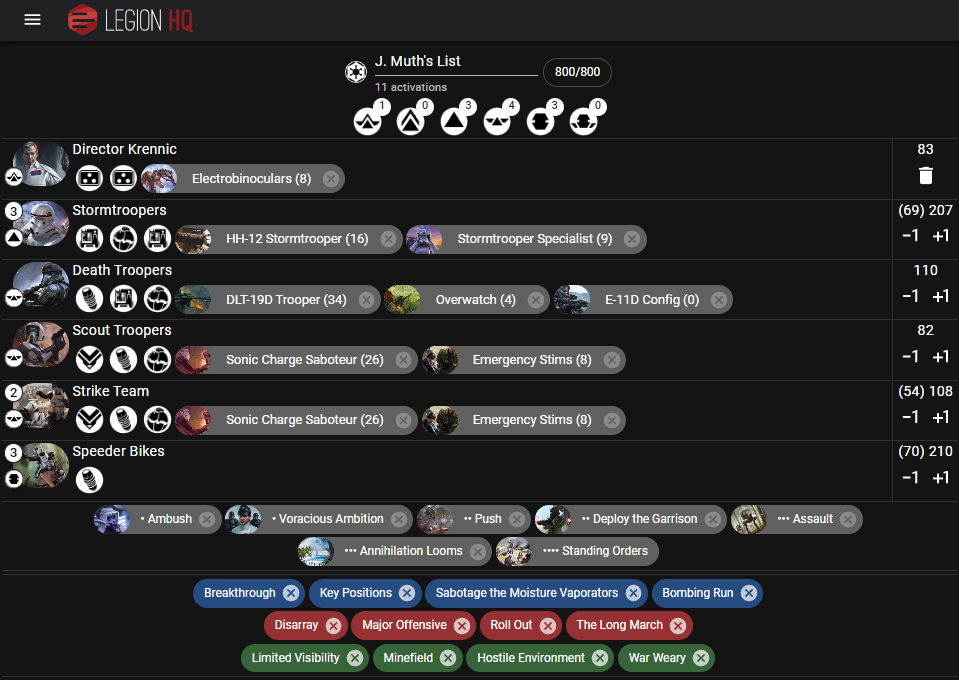Decrease Speeder Bikes unit count by one
The width and height of the screenshot is (959, 680).
point(911,478)
